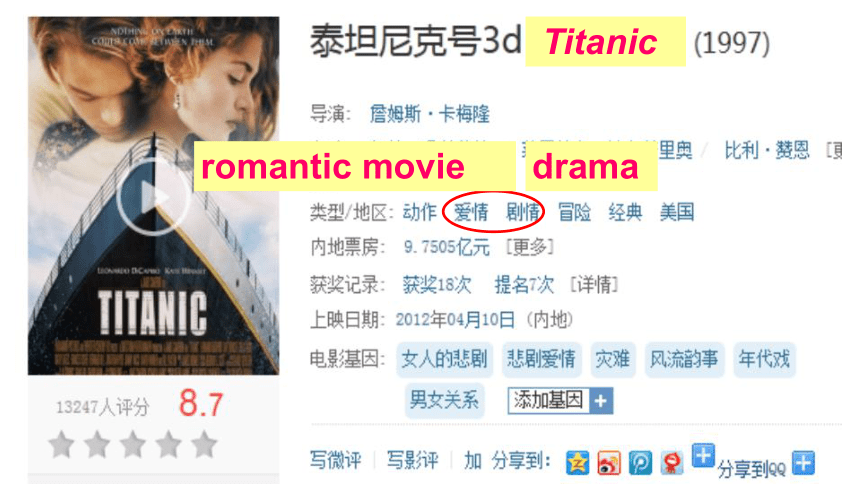Click the 爱情 genre link
This screenshot has width=860, height=484.
(471, 212)
